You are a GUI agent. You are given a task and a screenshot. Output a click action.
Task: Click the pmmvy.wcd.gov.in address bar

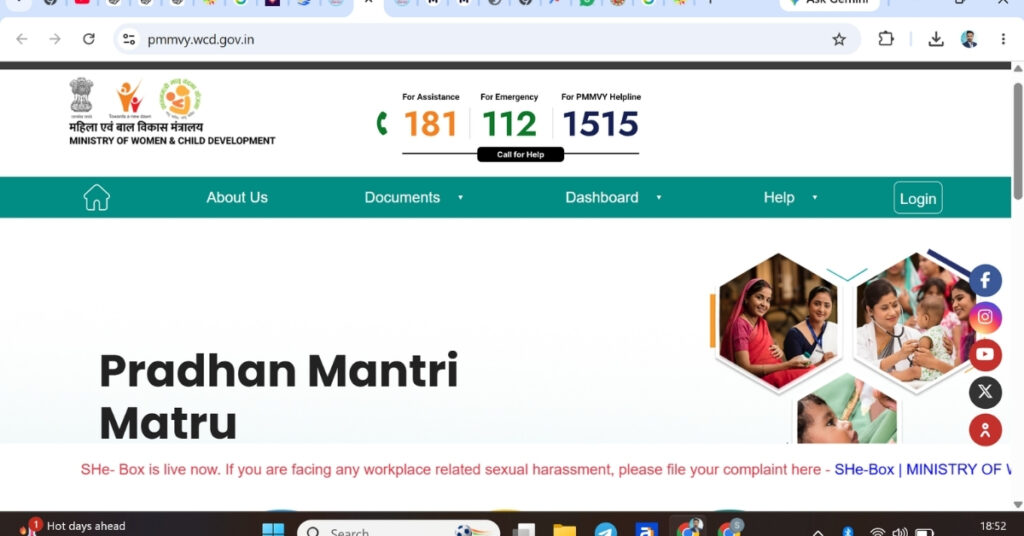487,39
